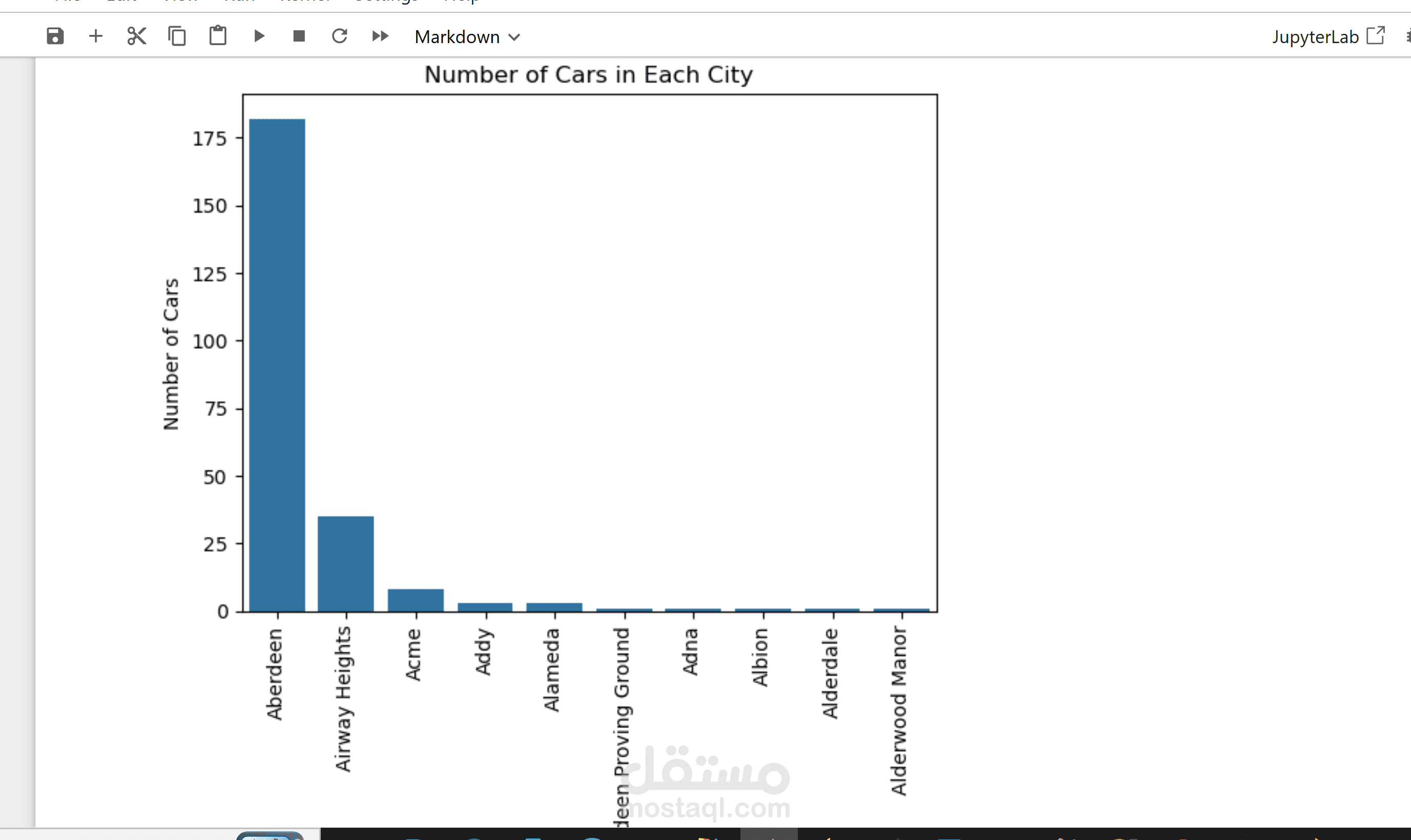1411x840 pixels.
Task: Click the 175 tick label on the y-axis
Action: click(x=209, y=139)
